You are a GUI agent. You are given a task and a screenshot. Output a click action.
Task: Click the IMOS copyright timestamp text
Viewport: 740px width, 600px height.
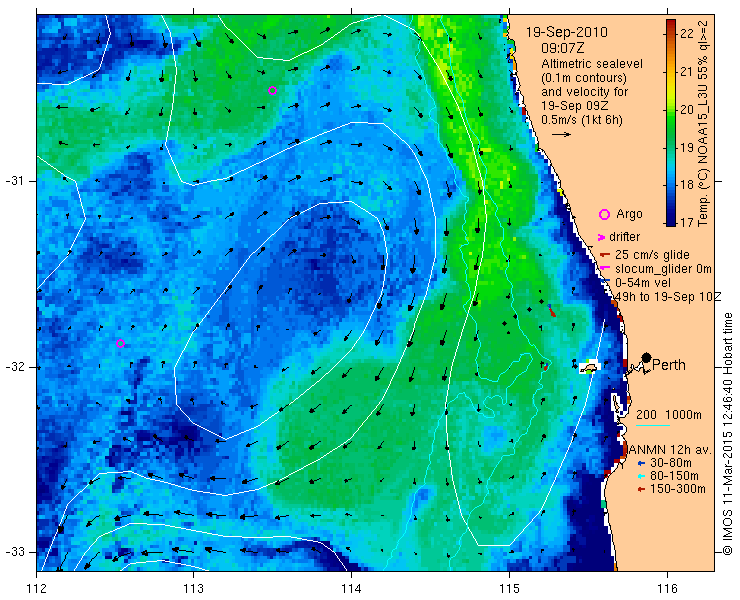tap(728, 434)
